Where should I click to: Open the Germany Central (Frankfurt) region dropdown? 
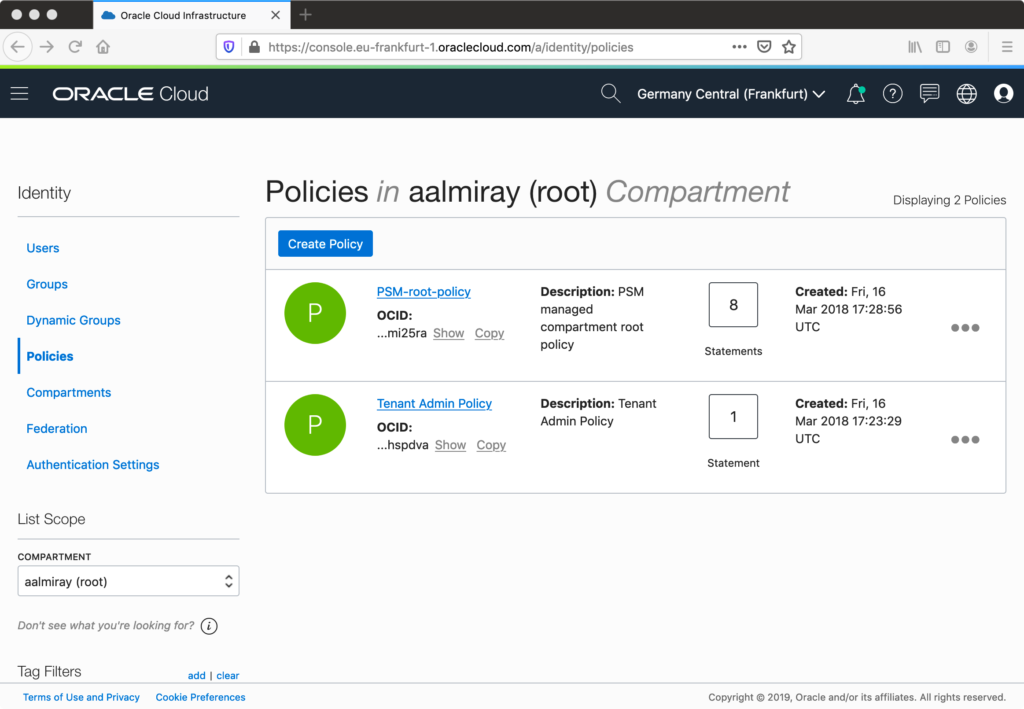[731, 93]
